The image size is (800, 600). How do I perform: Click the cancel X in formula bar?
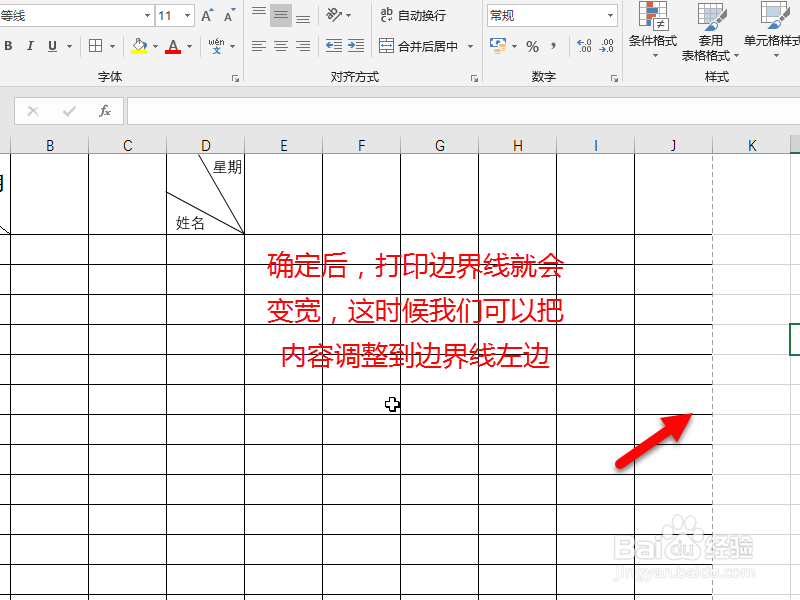click(x=33, y=111)
